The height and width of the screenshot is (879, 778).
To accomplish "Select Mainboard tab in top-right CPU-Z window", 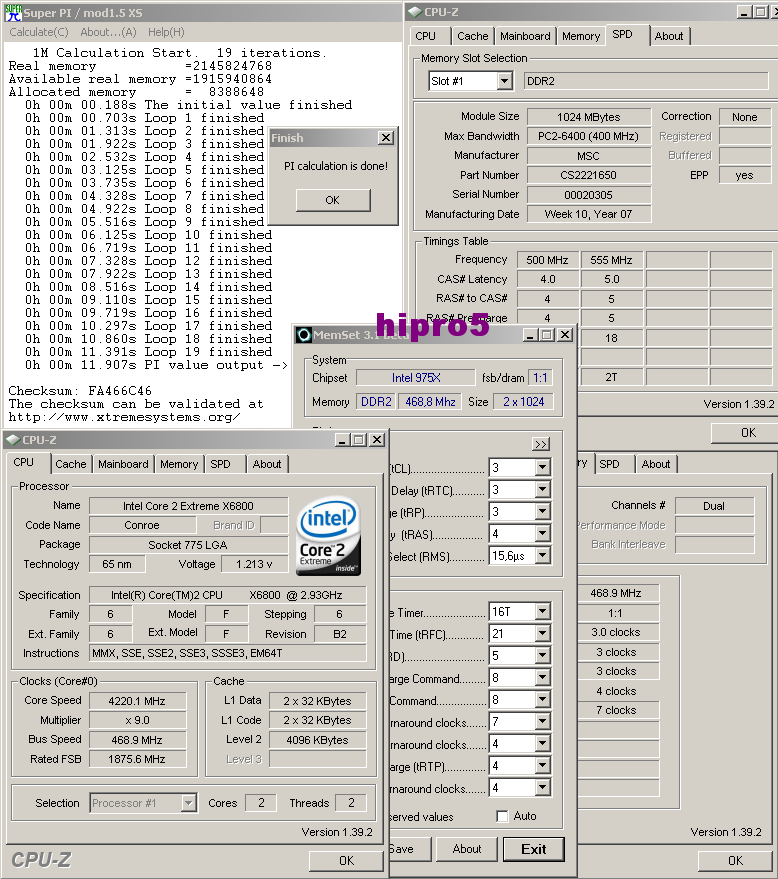I will 525,36.
